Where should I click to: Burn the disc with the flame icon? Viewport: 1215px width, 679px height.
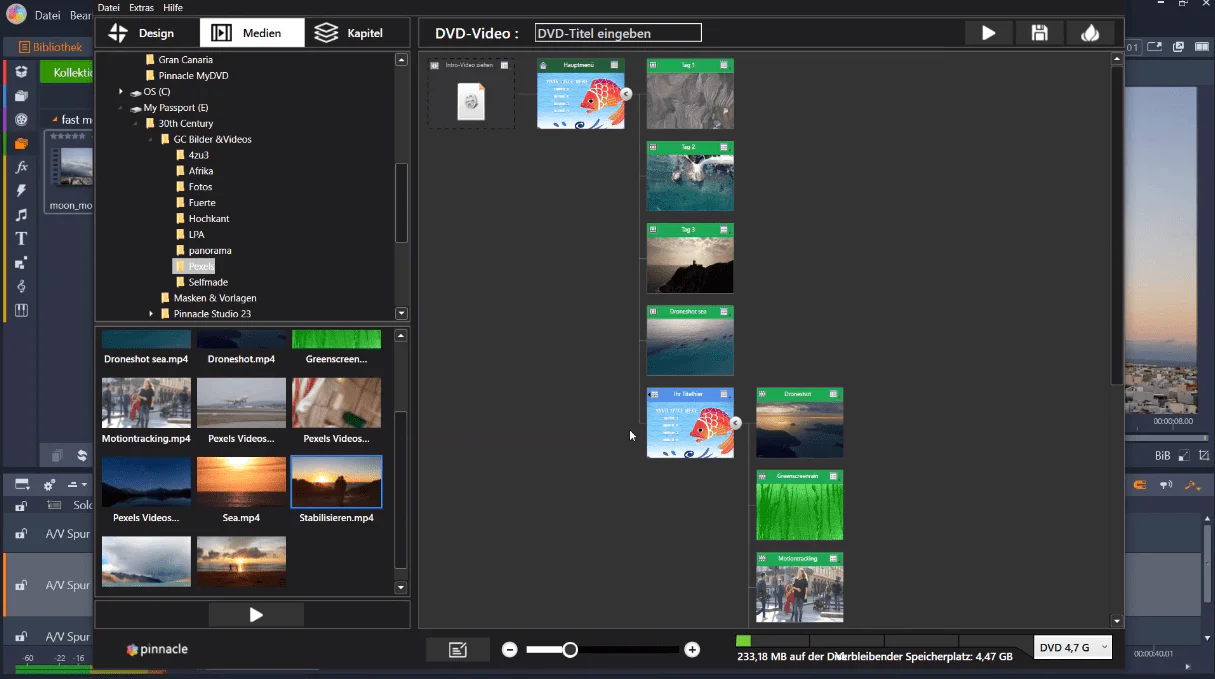click(x=1091, y=33)
